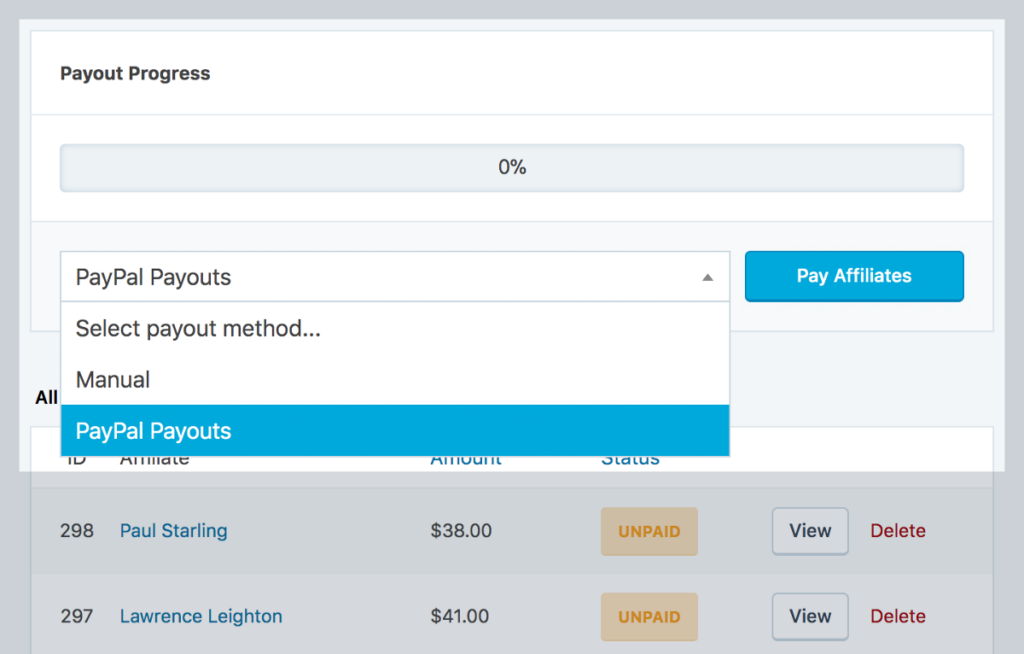Image resolution: width=1024 pixels, height=654 pixels.
Task: Click the 0% payout progress bar
Action: pyautogui.click(x=512, y=167)
